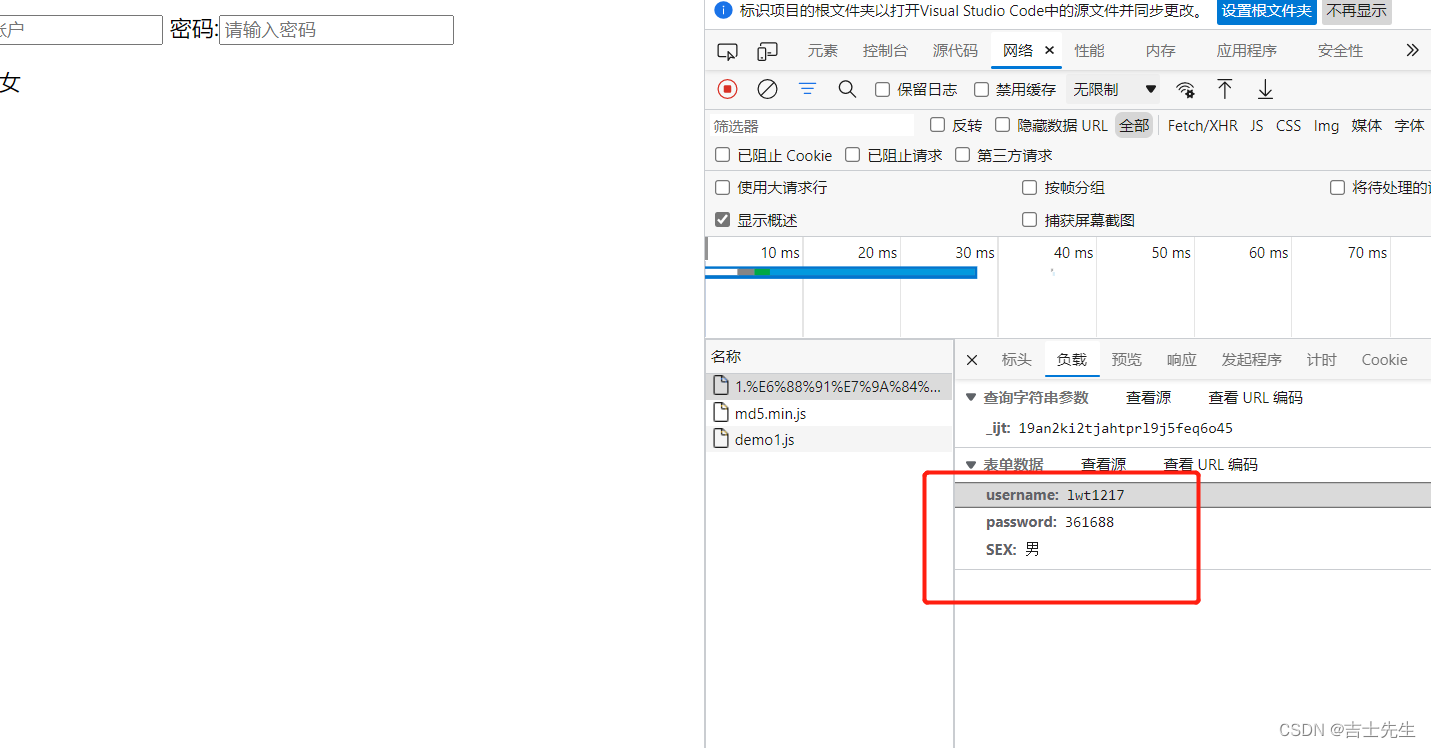Image resolution: width=1431 pixels, height=748 pixels.
Task: Open network conditions wifi icon
Action: 1185,89
